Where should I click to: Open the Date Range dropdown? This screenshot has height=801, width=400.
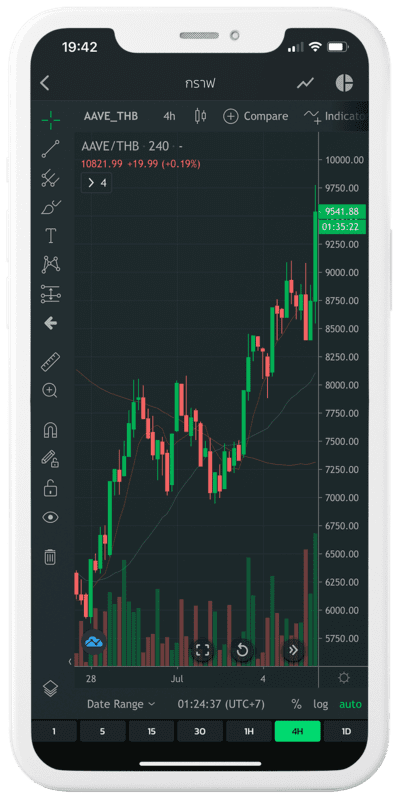tap(121, 704)
